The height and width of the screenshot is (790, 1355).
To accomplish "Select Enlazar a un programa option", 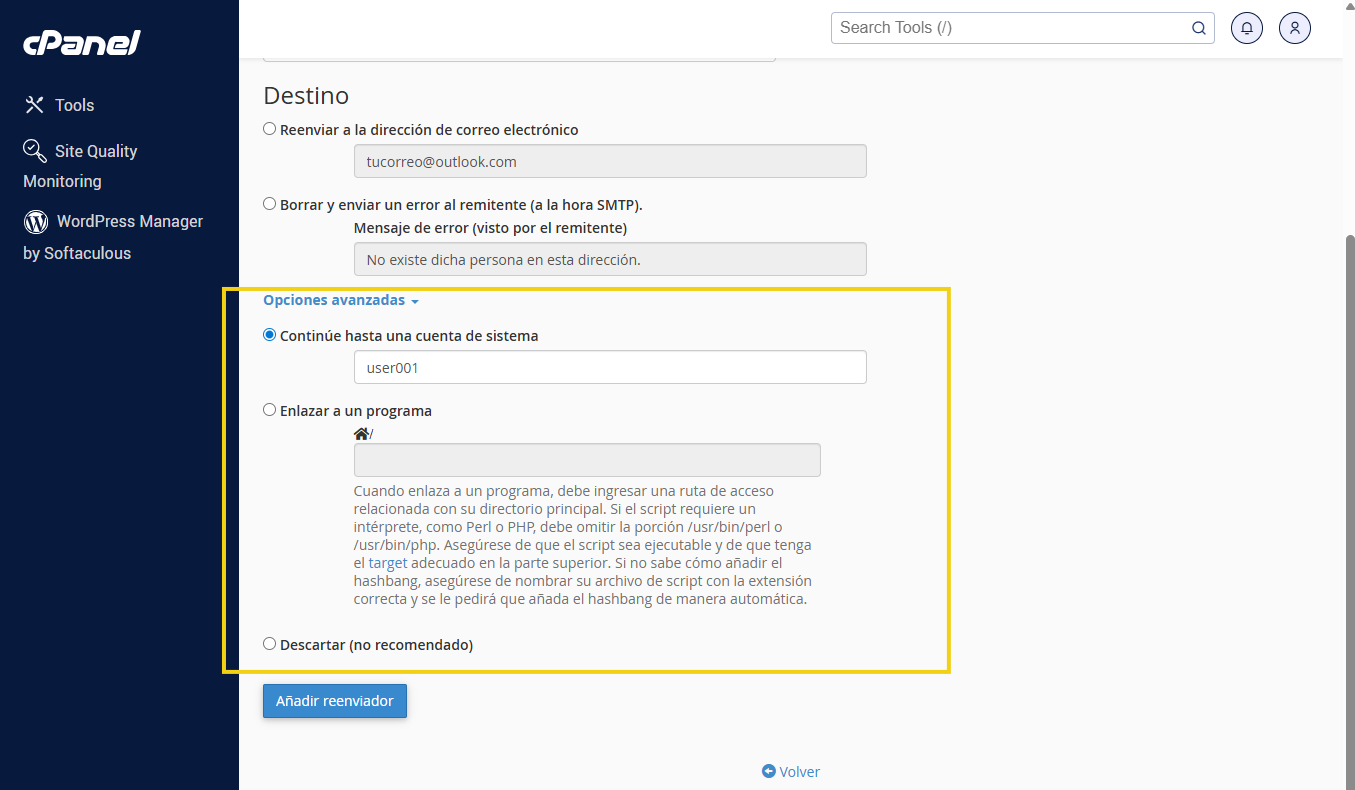I will [270, 410].
